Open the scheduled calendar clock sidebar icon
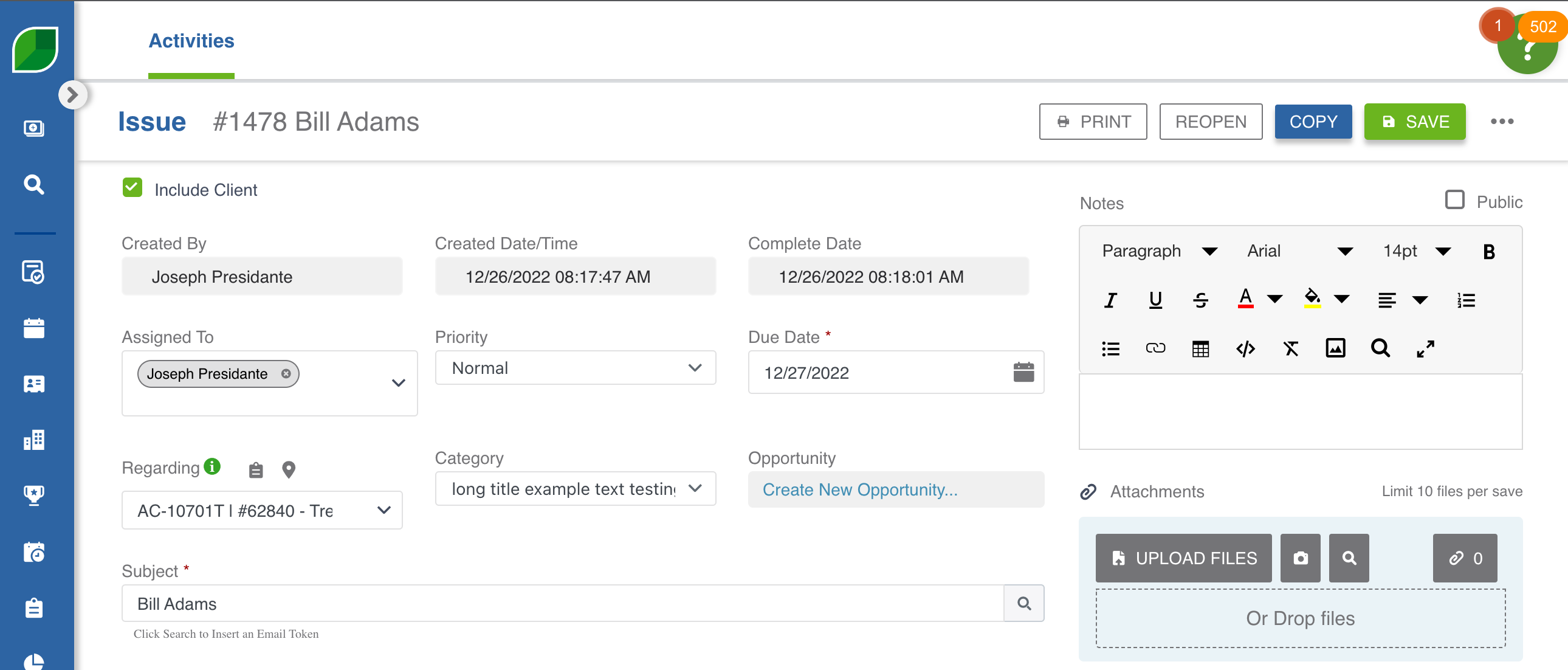 34,552
